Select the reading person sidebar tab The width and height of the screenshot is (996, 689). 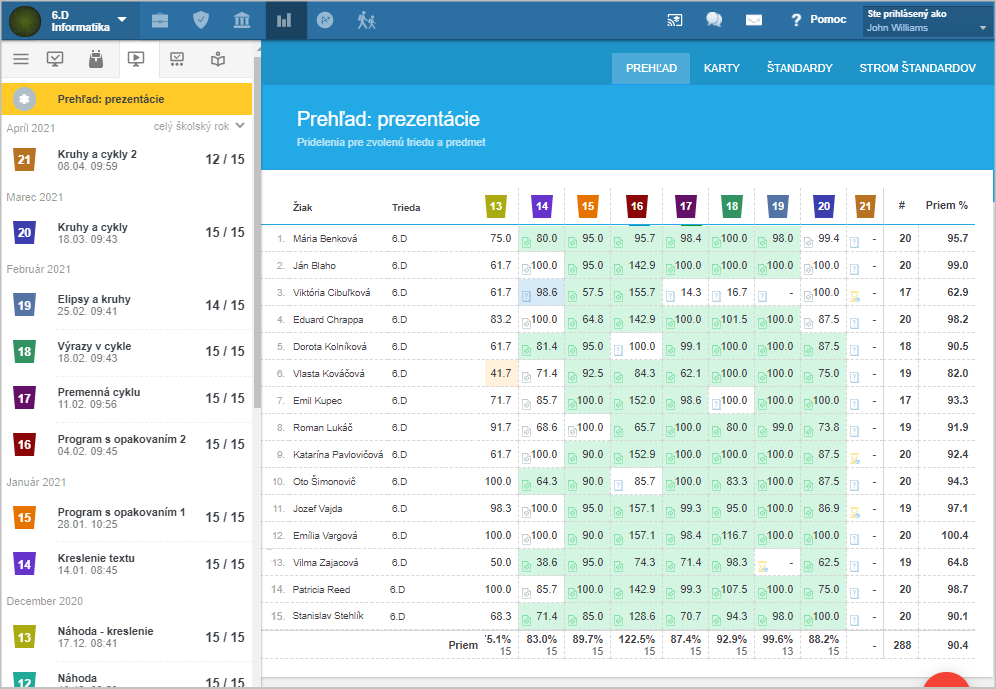[218, 59]
